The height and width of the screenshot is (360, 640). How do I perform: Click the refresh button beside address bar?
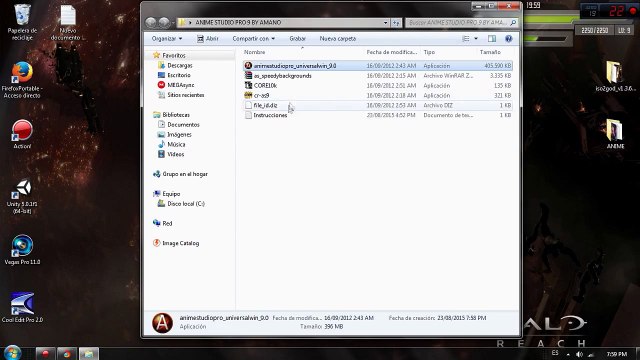click(396, 22)
